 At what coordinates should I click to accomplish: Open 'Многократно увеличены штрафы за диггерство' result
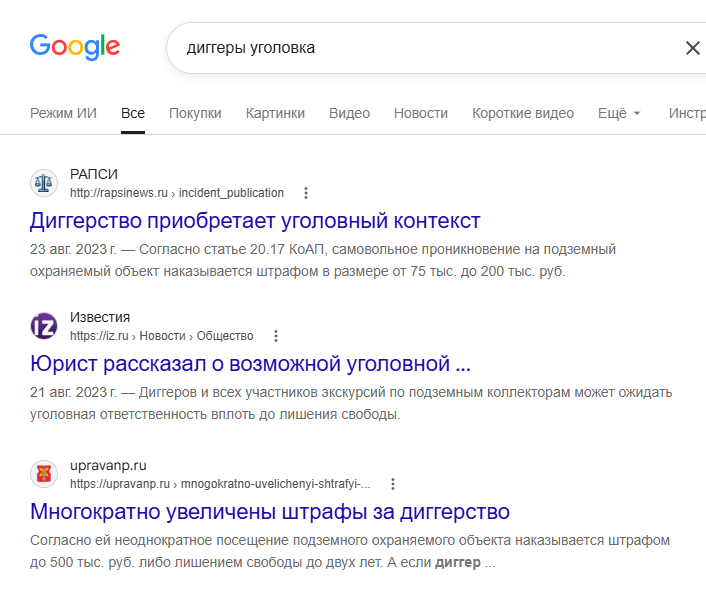pos(270,512)
